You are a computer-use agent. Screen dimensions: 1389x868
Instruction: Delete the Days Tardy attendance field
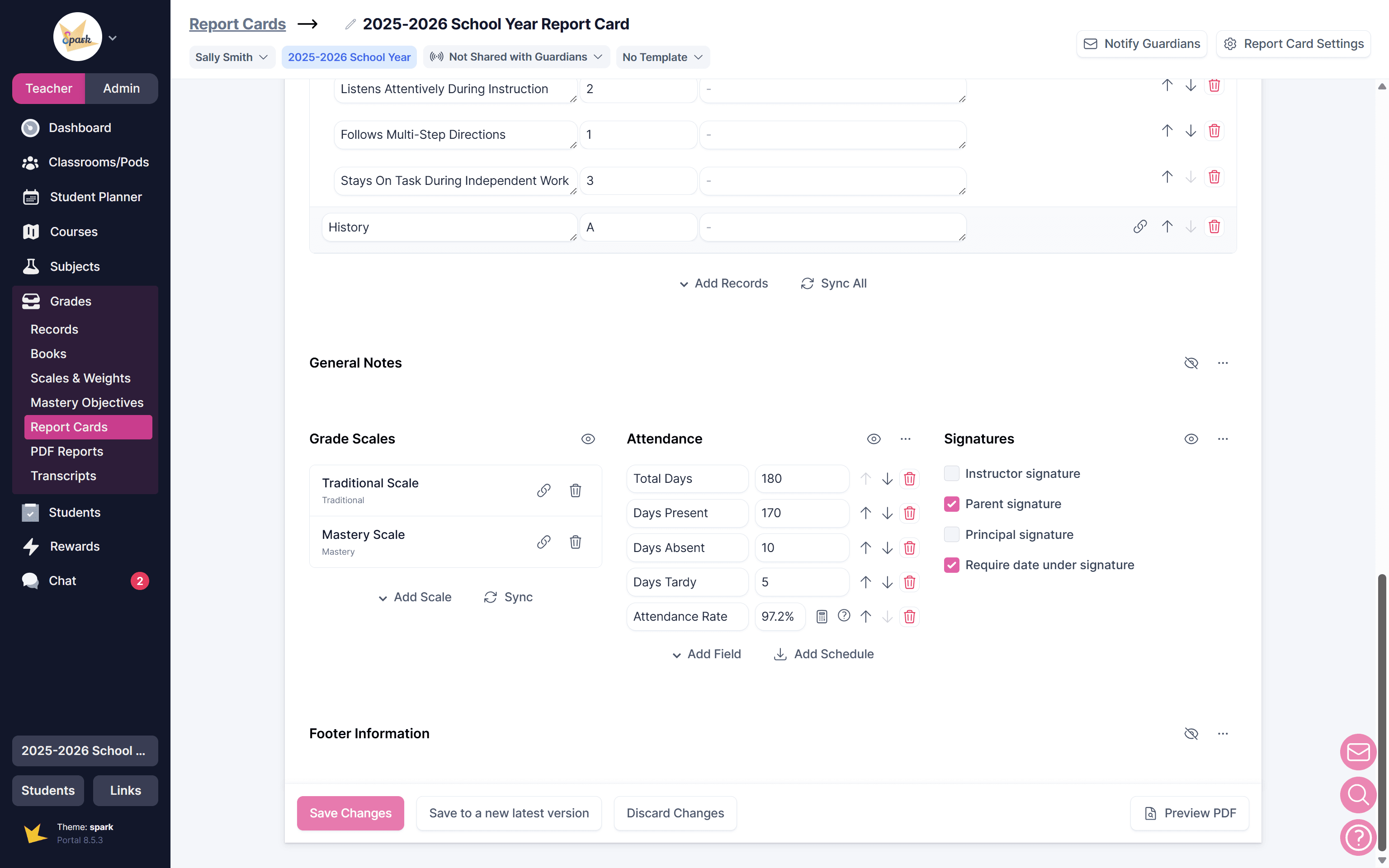pyautogui.click(x=909, y=582)
